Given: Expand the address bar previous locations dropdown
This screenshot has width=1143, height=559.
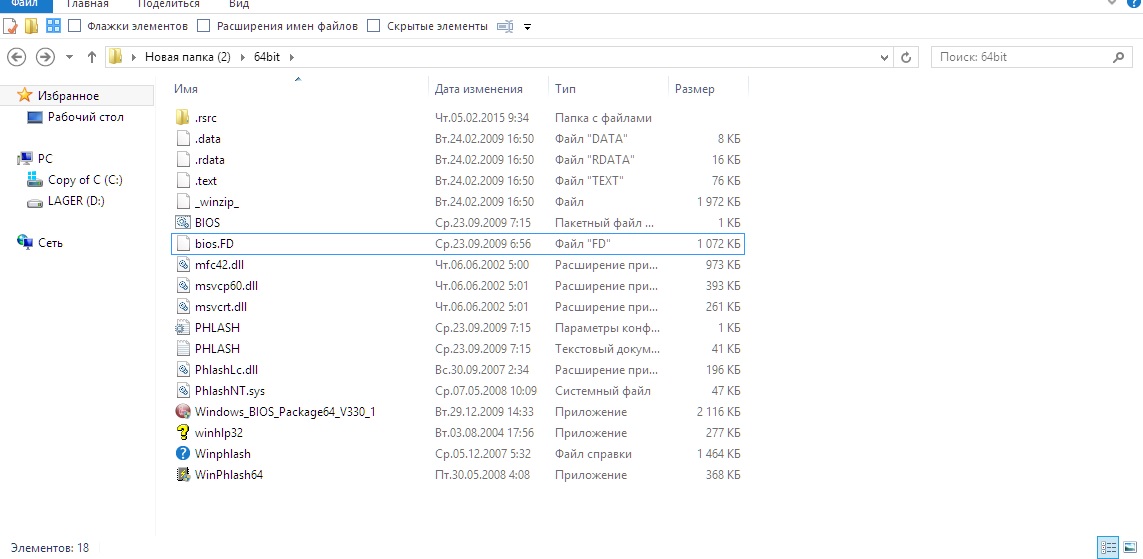Looking at the screenshot, I should tap(884, 58).
